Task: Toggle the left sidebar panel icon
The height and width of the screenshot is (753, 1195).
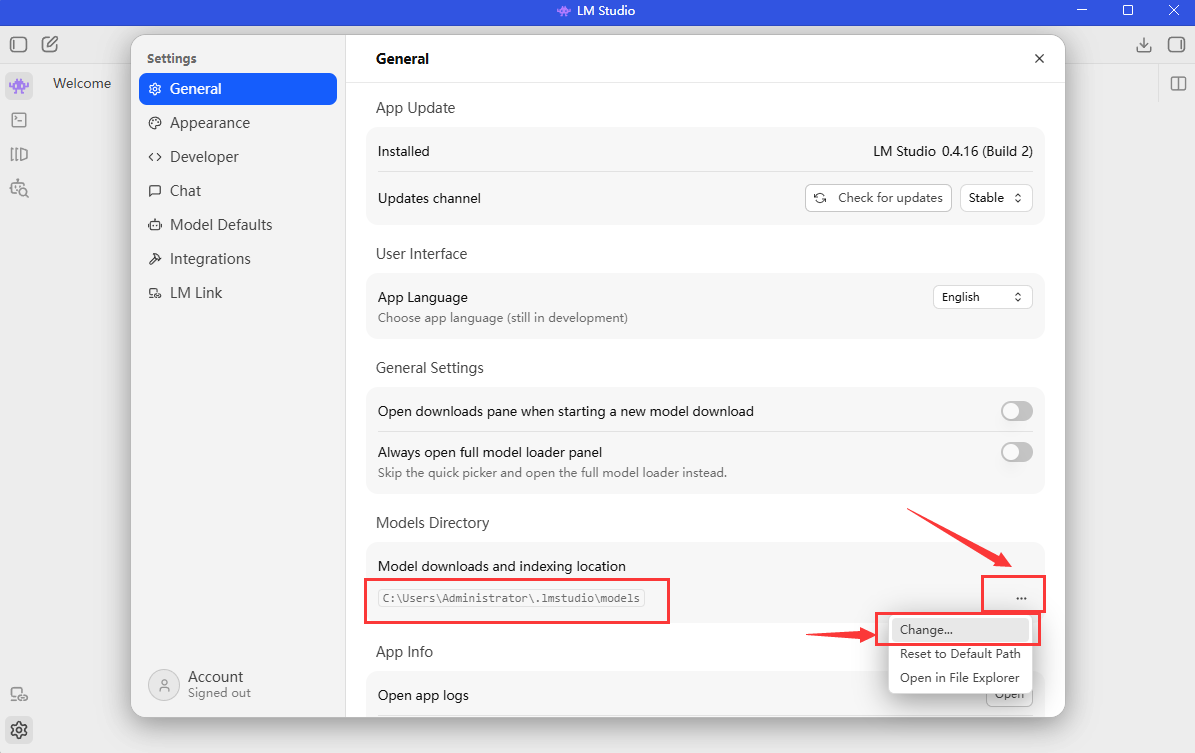Action: [x=18, y=44]
